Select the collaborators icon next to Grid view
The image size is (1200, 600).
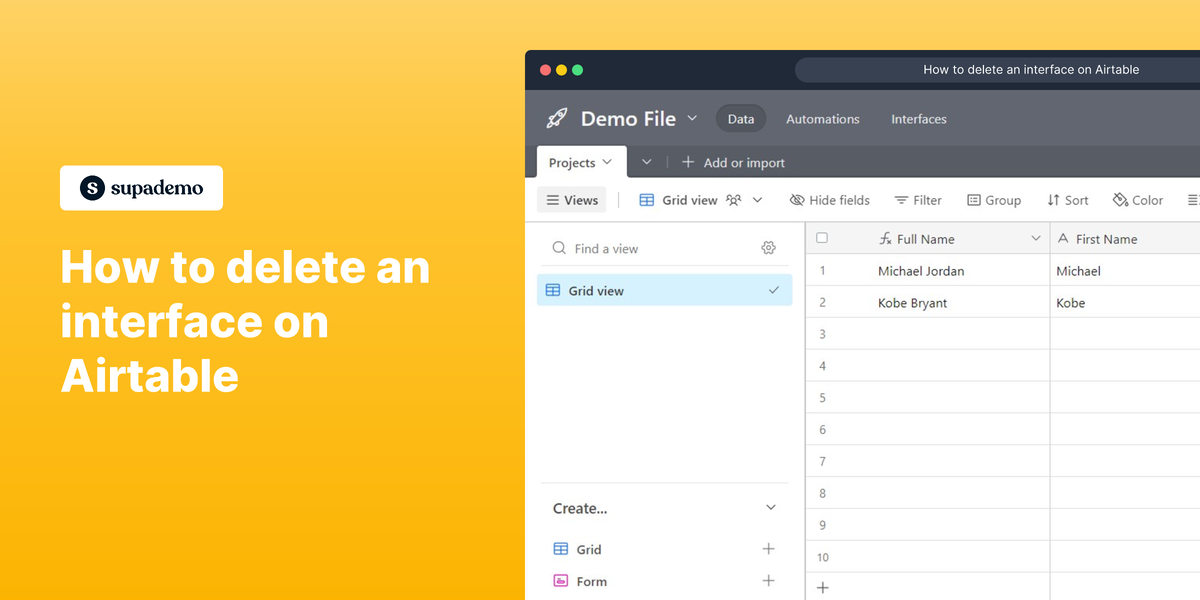click(731, 200)
